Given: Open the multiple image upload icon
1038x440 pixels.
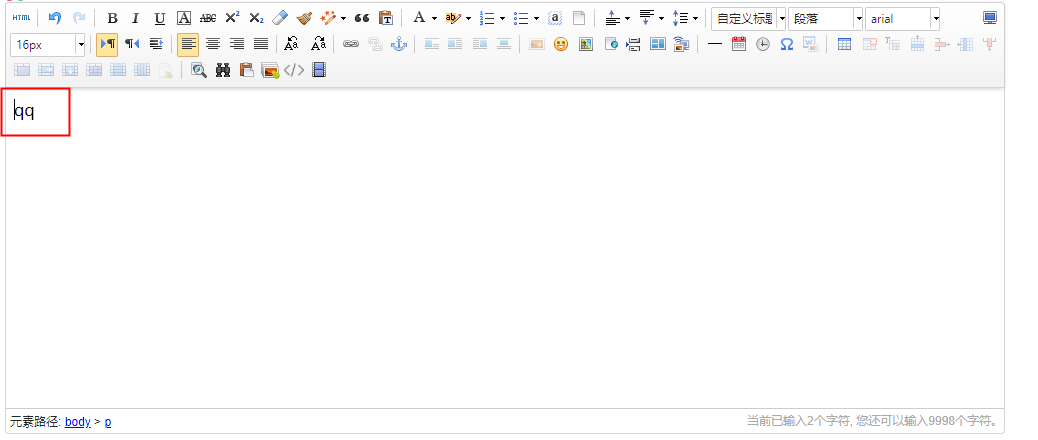Looking at the screenshot, I should point(270,69).
